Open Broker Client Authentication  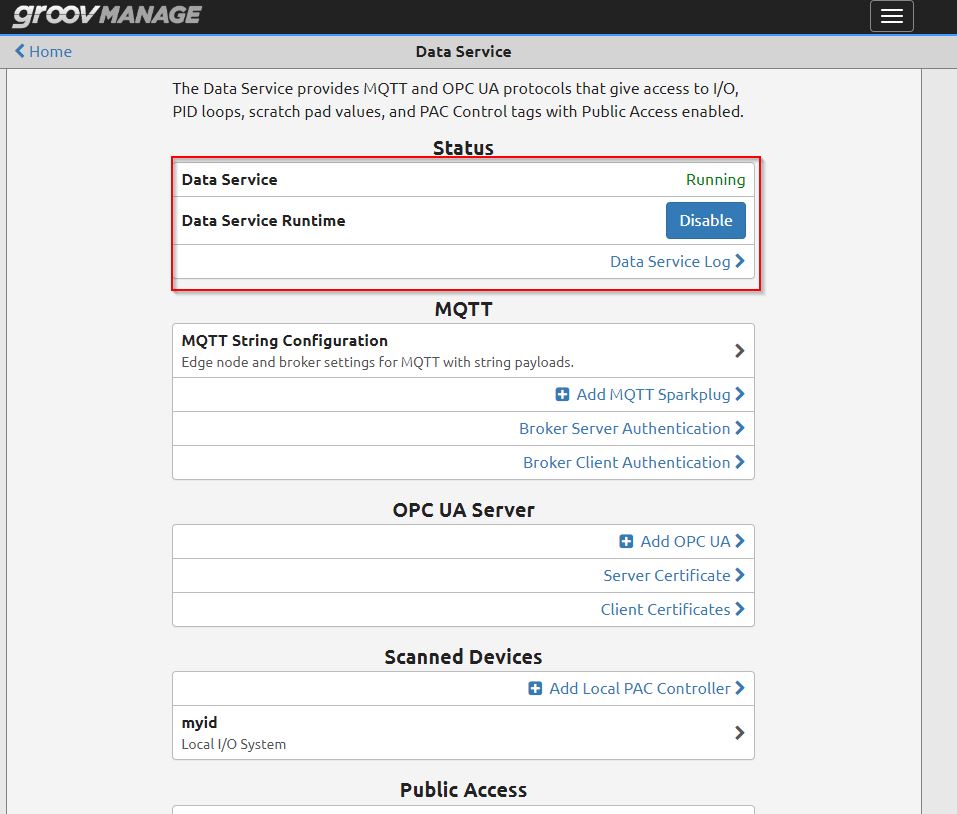click(x=626, y=463)
